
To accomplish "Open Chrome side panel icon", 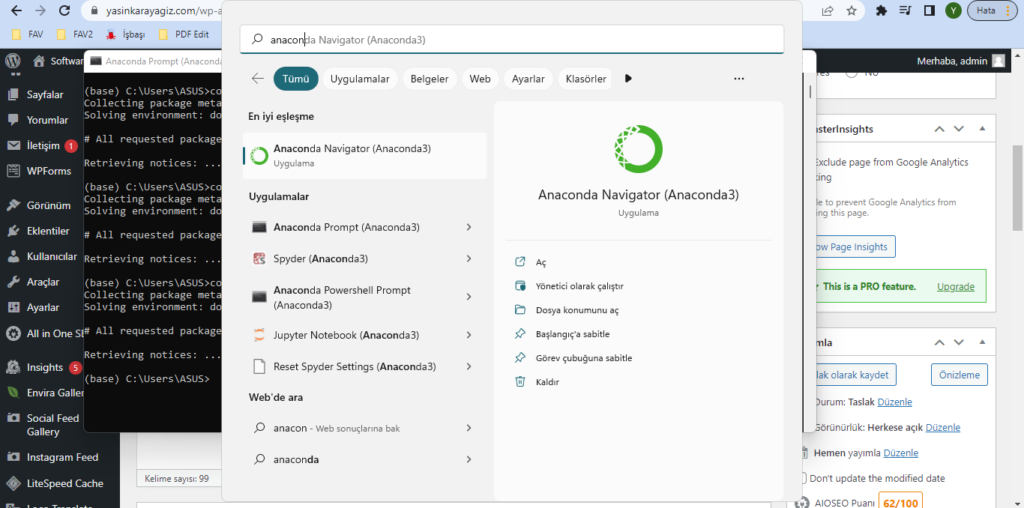I will (929, 10).
